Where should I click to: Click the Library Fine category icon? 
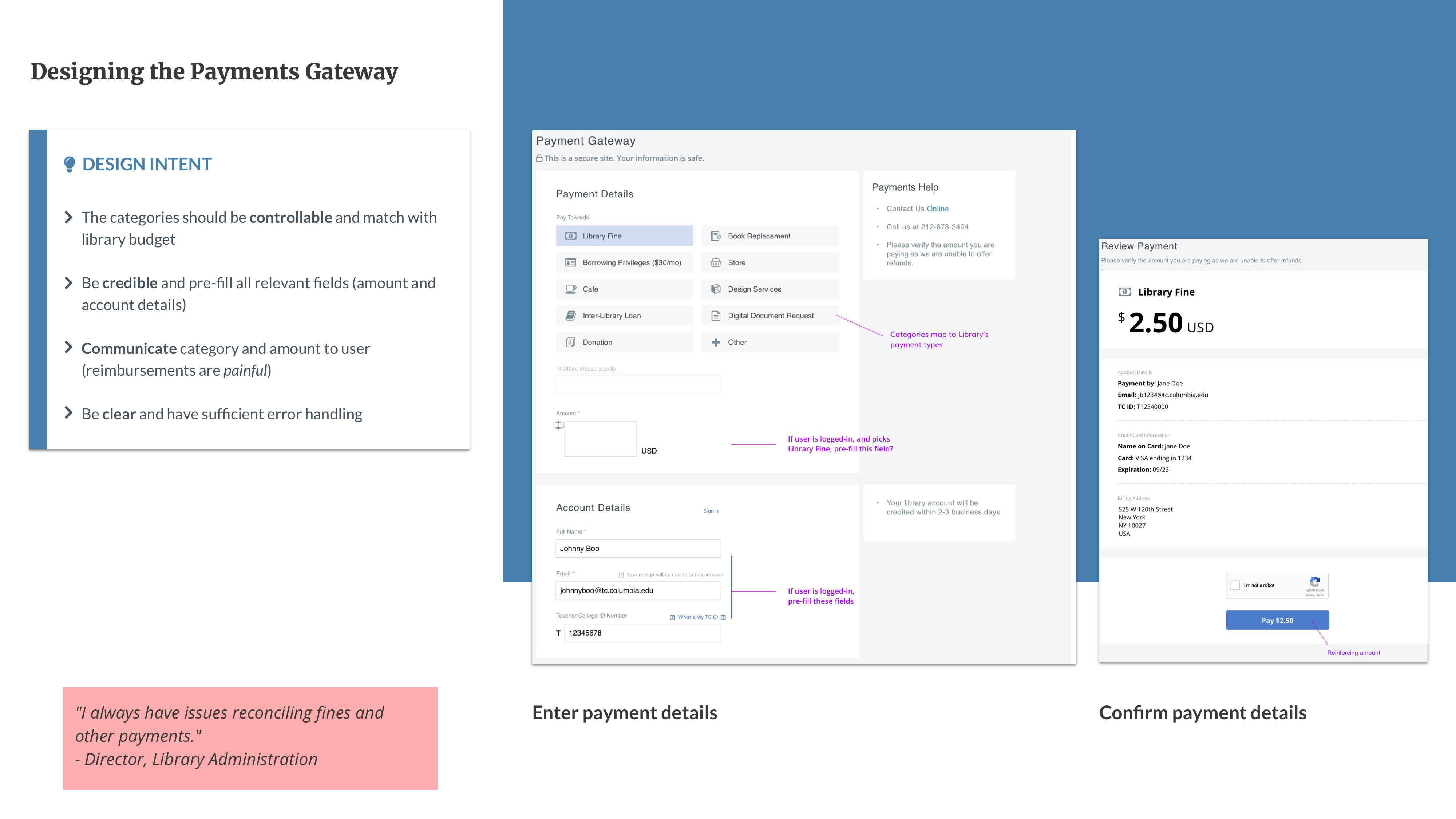(570, 236)
